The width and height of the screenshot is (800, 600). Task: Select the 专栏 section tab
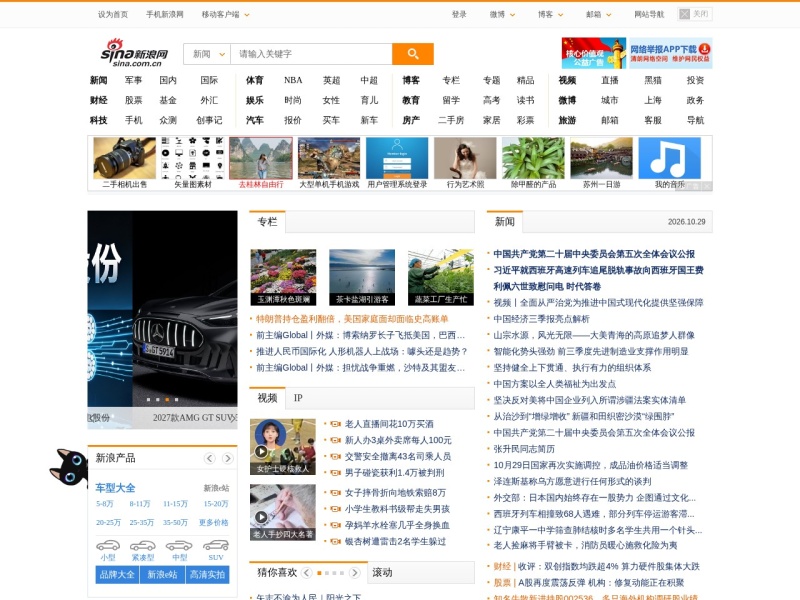267,222
